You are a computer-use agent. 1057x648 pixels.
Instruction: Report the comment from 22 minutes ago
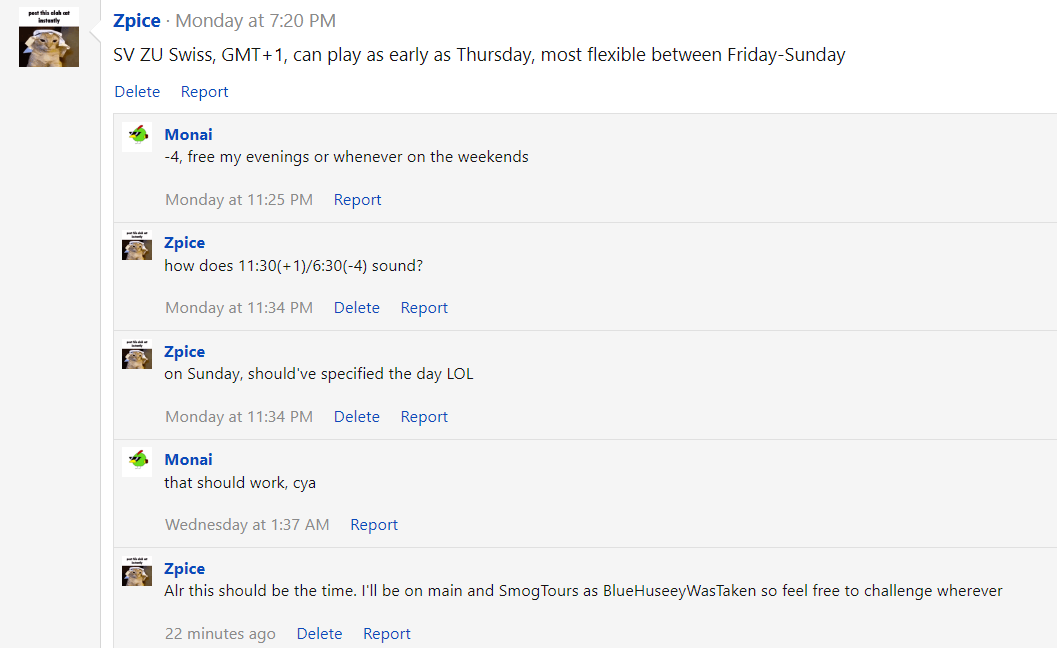coord(387,634)
